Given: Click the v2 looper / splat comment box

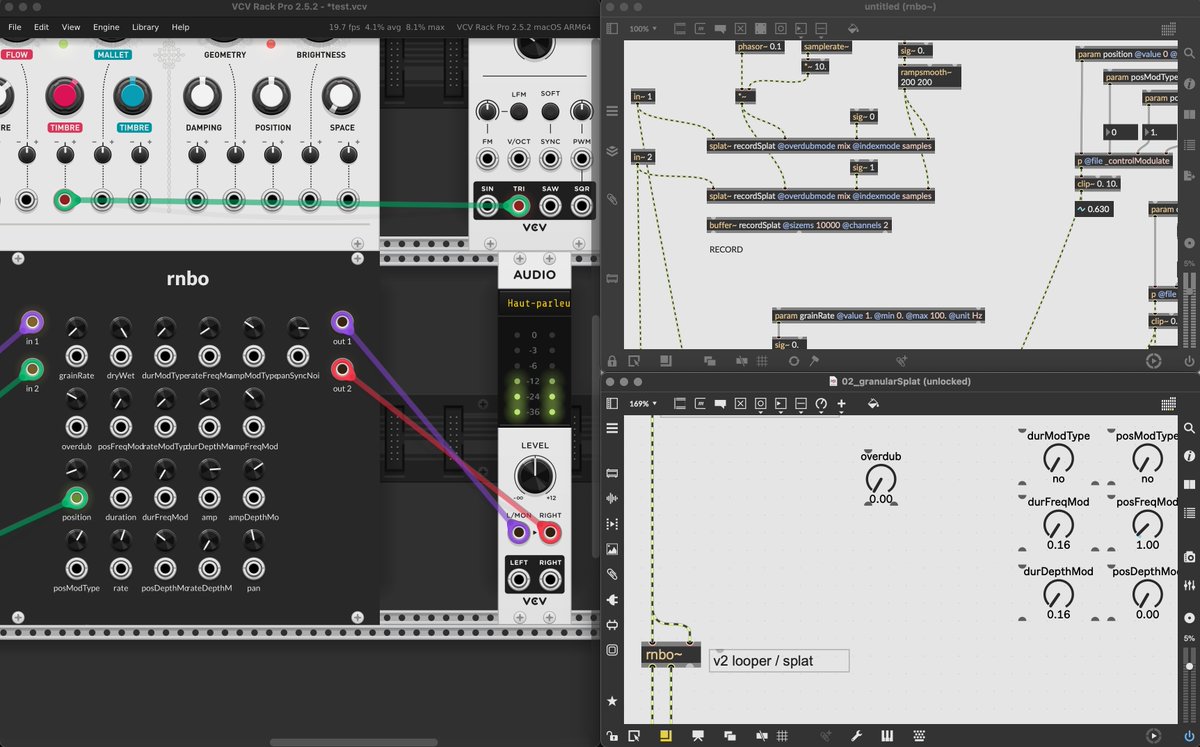Looking at the screenshot, I should pyautogui.click(x=779, y=661).
